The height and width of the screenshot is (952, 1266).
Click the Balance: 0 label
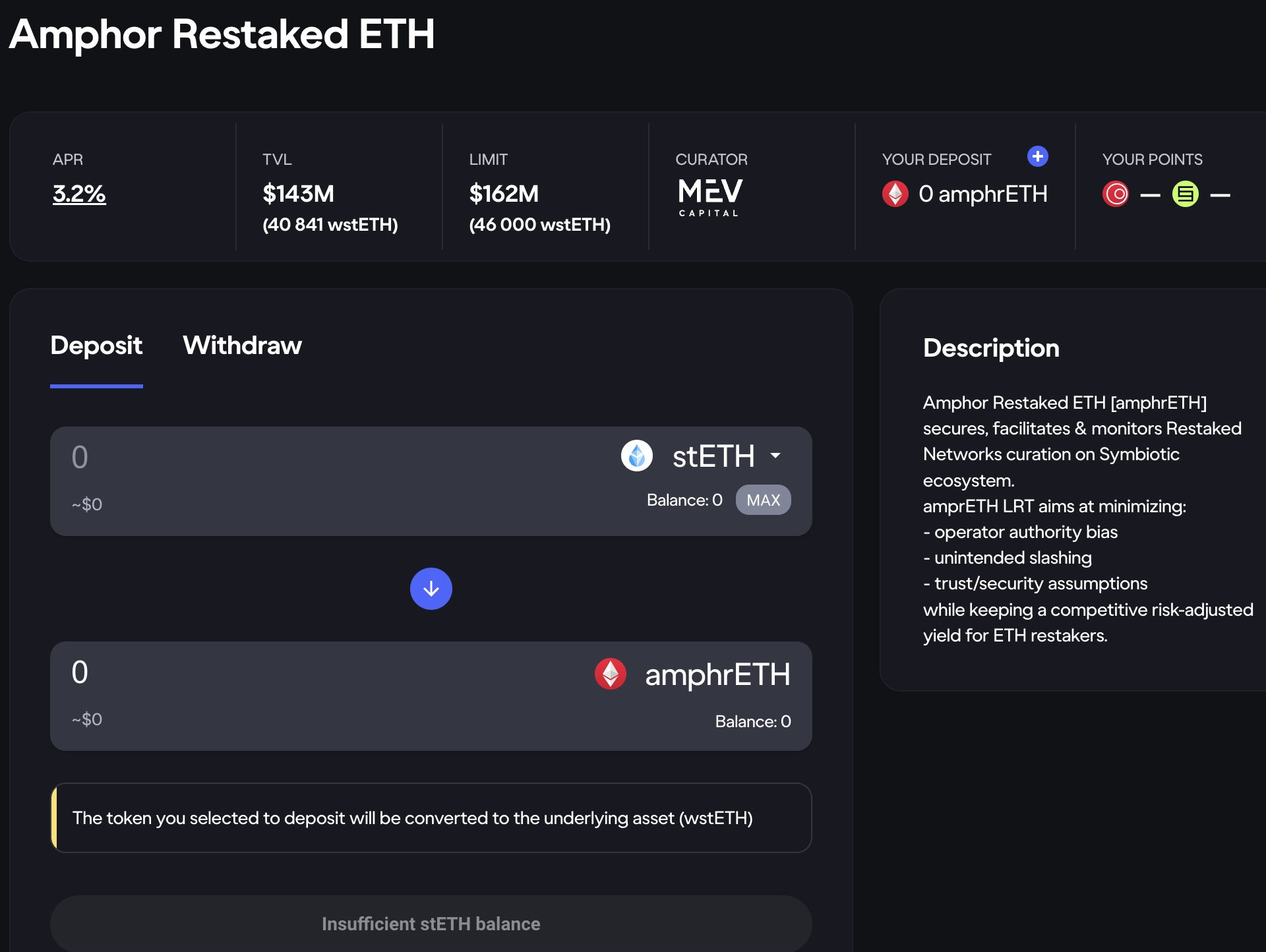click(x=684, y=500)
